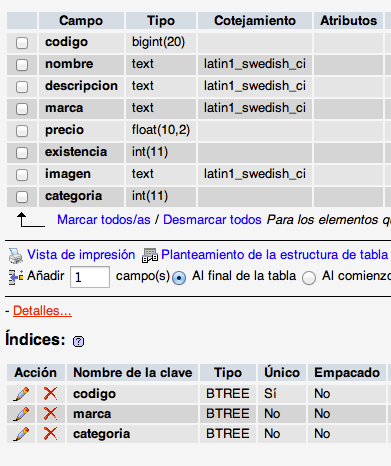This screenshot has height=466, width=391.
Task: Click the Desmarcar todos link
Action: point(212,220)
